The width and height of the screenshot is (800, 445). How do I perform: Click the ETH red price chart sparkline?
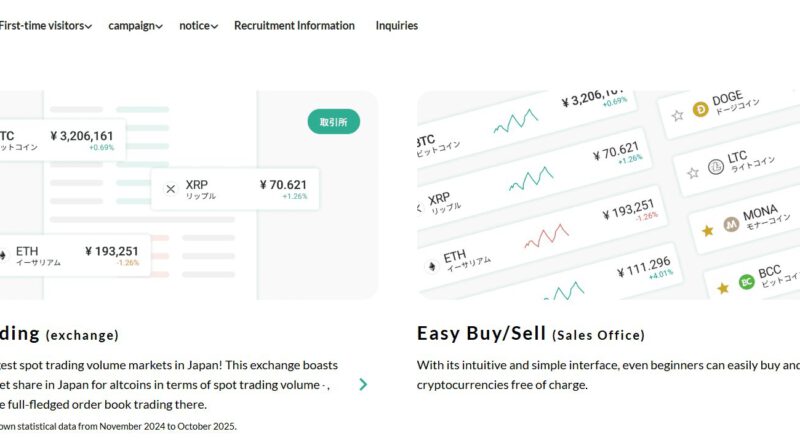(x=546, y=237)
